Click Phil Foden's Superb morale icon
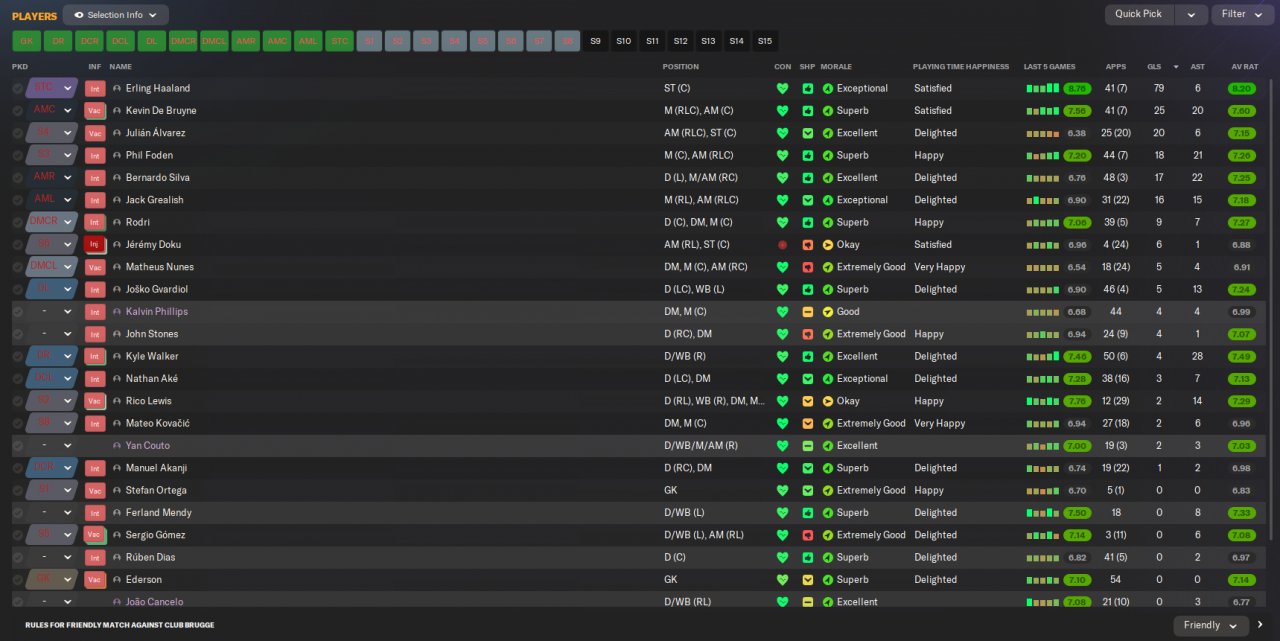 (828, 155)
